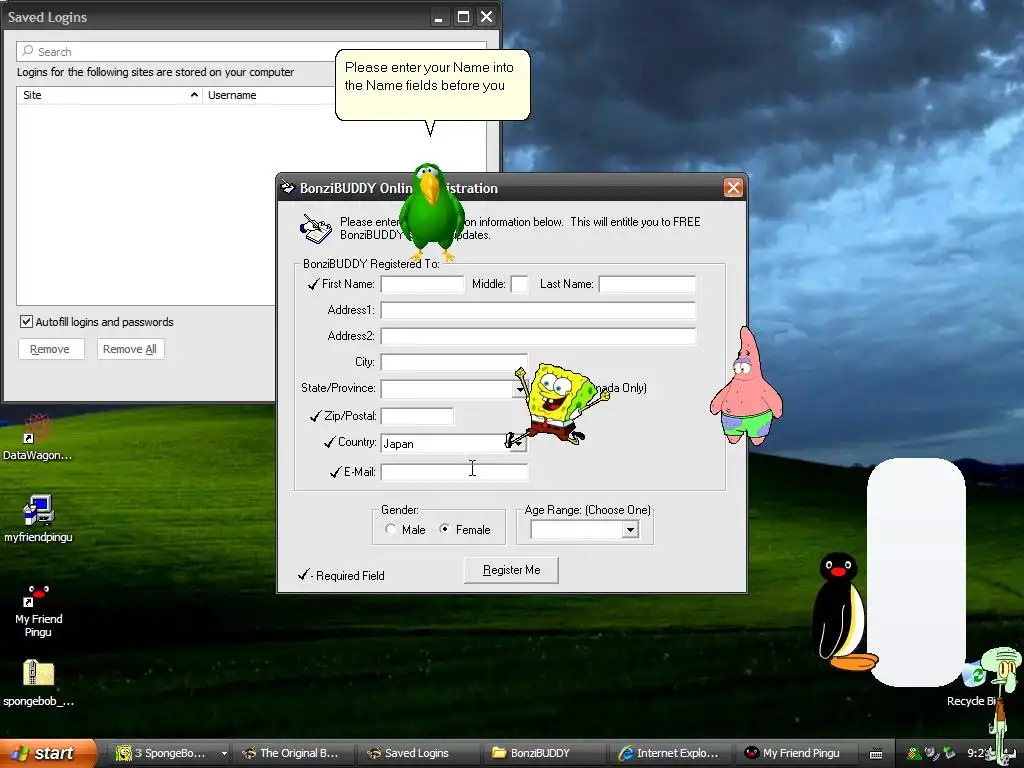Expand the 3 SpongeBo... taskbar group
The image size is (1024, 768).
(x=224, y=753)
